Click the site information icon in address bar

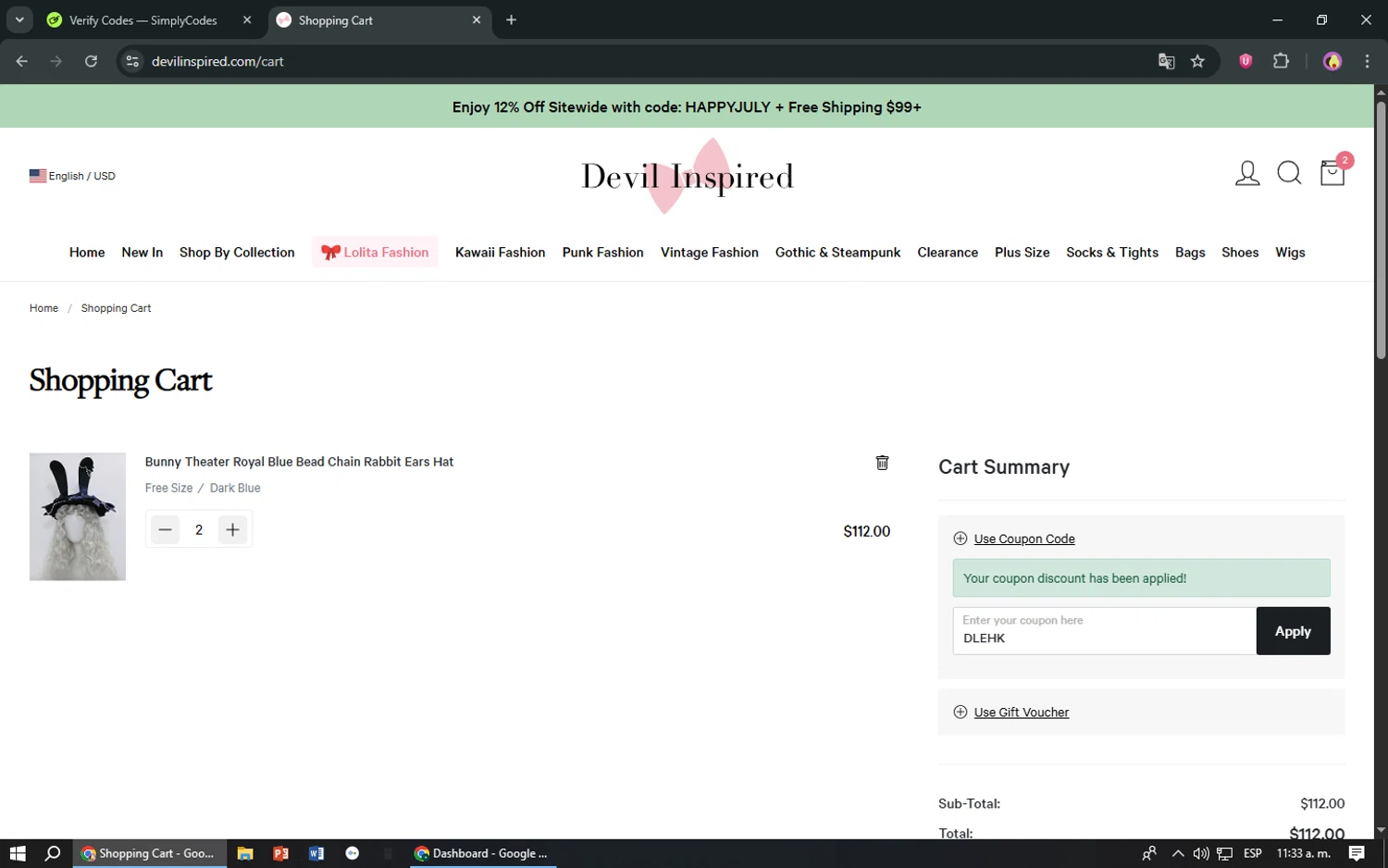coord(132,61)
